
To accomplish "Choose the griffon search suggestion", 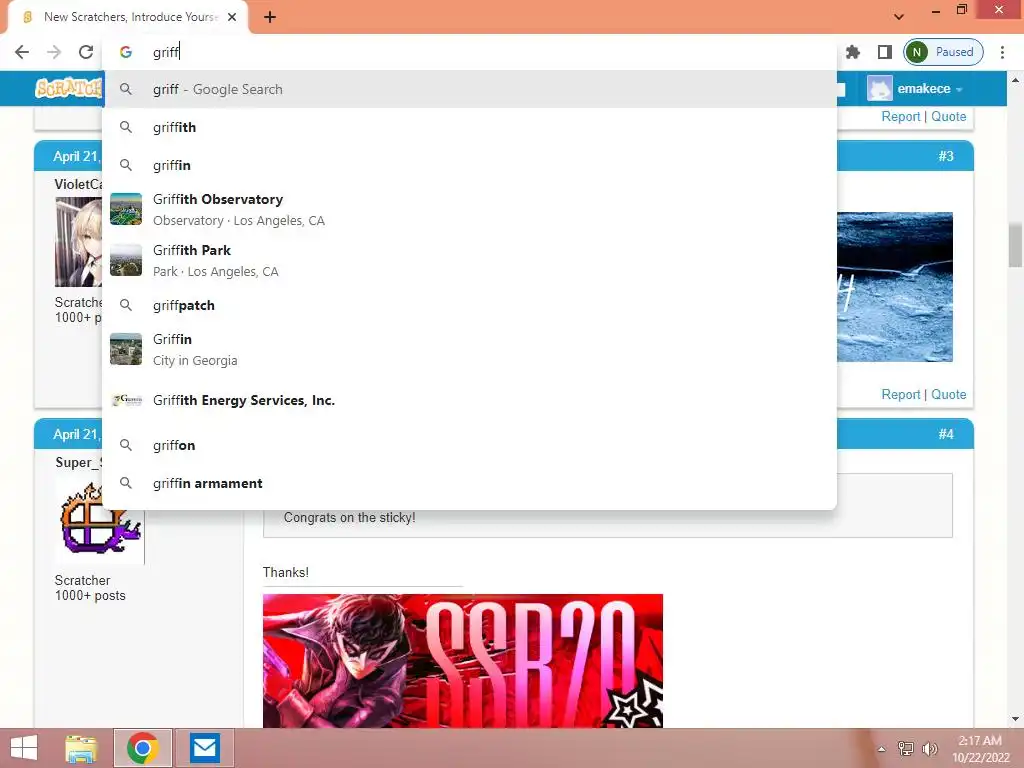I will point(469,445).
